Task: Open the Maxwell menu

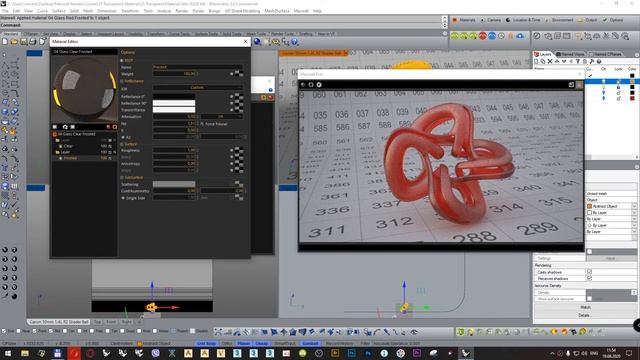Action: pyautogui.click(x=301, y=11)
